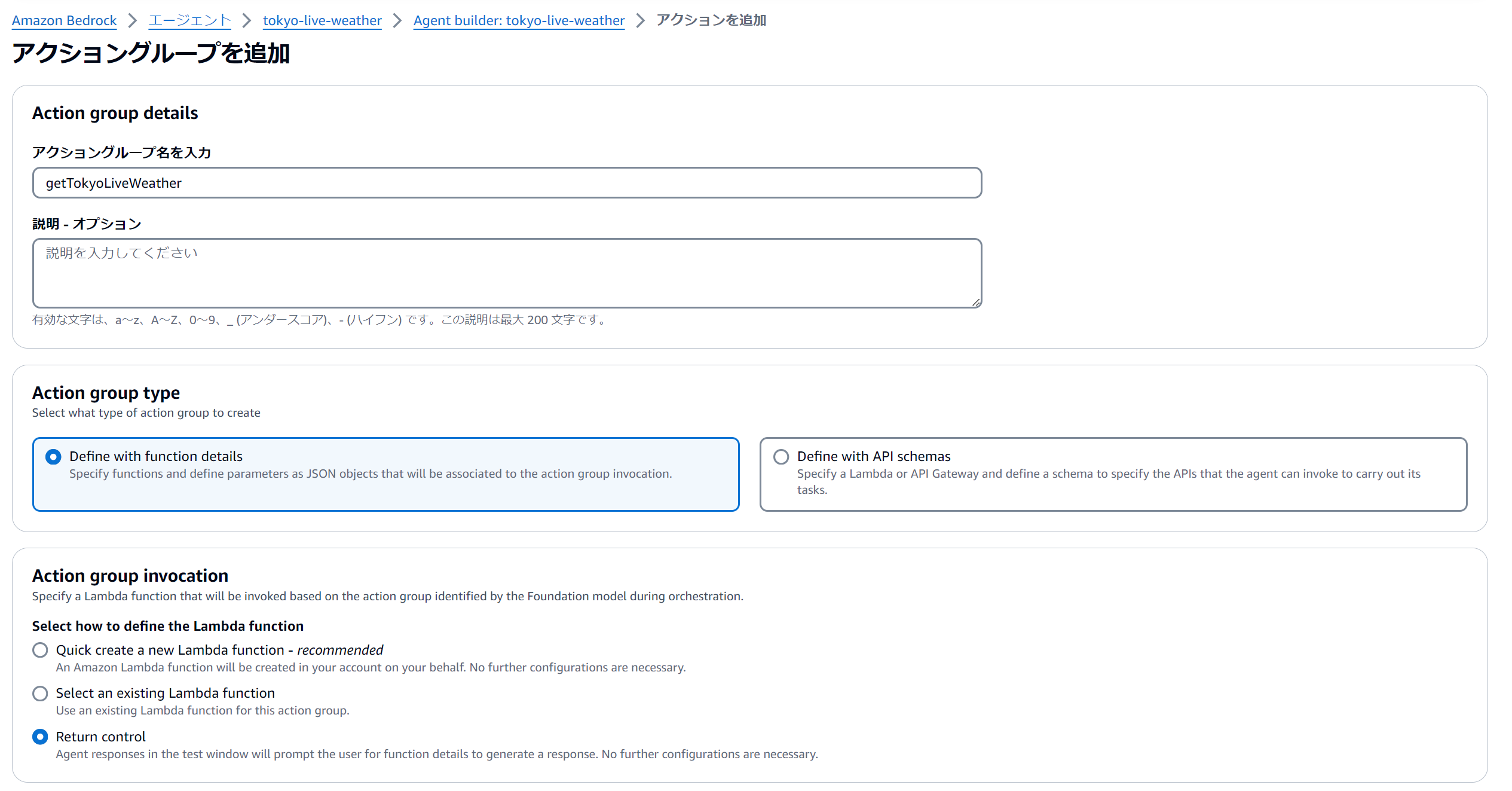This screenshot has height=791, width=1512.
Task: Go to tokyo-live-weather breadcrumb link
Action: (x=322, y=20)
